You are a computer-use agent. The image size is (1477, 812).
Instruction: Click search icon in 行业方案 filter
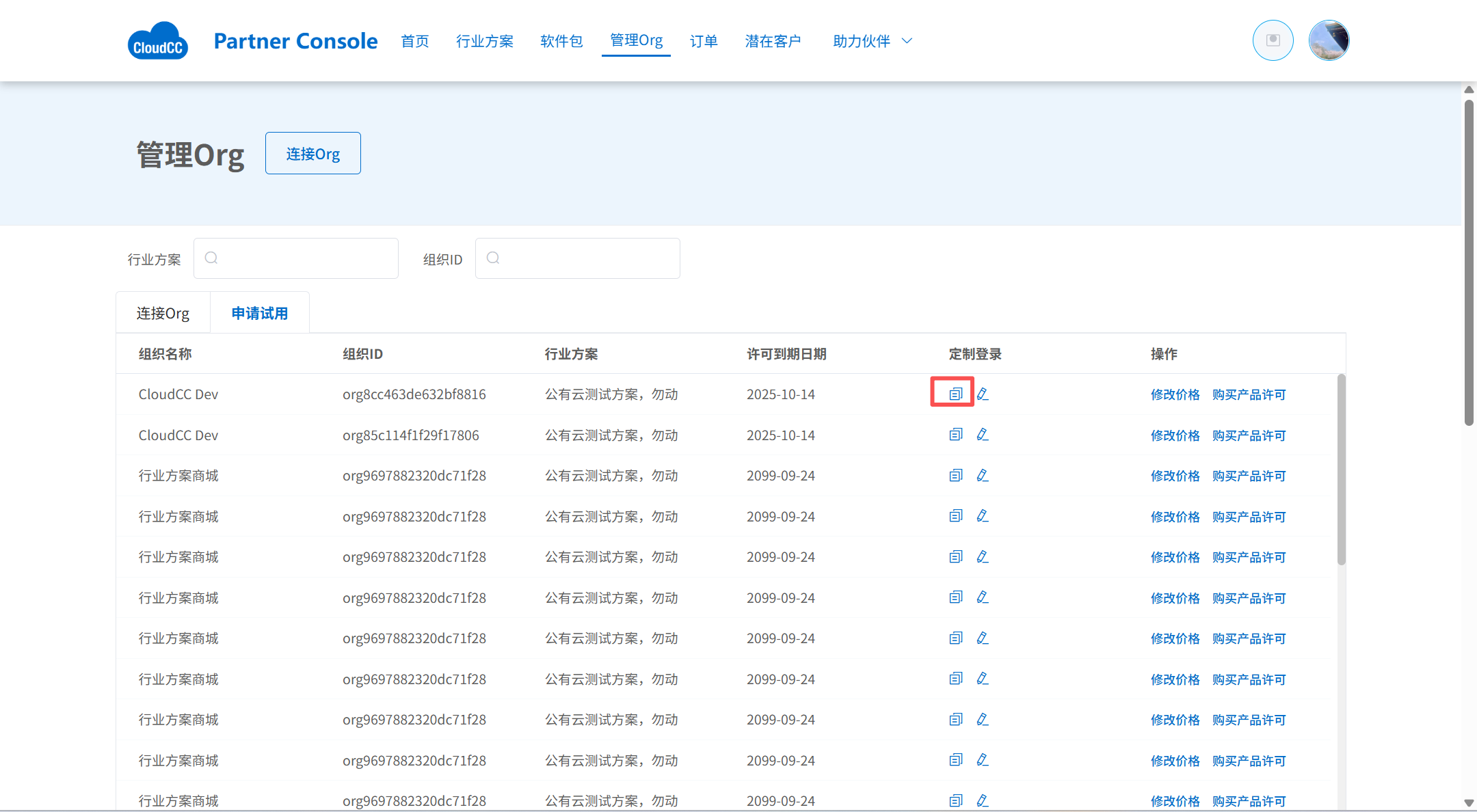211,258
